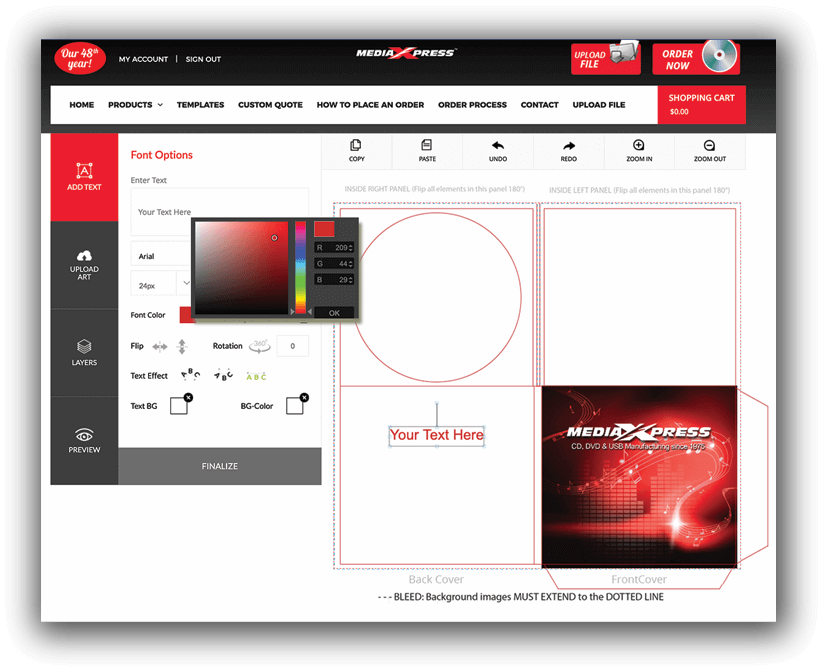This screenshot has height=671, width=823.
Task: Confirm the color picker with OK
Action: coord(334,313)
